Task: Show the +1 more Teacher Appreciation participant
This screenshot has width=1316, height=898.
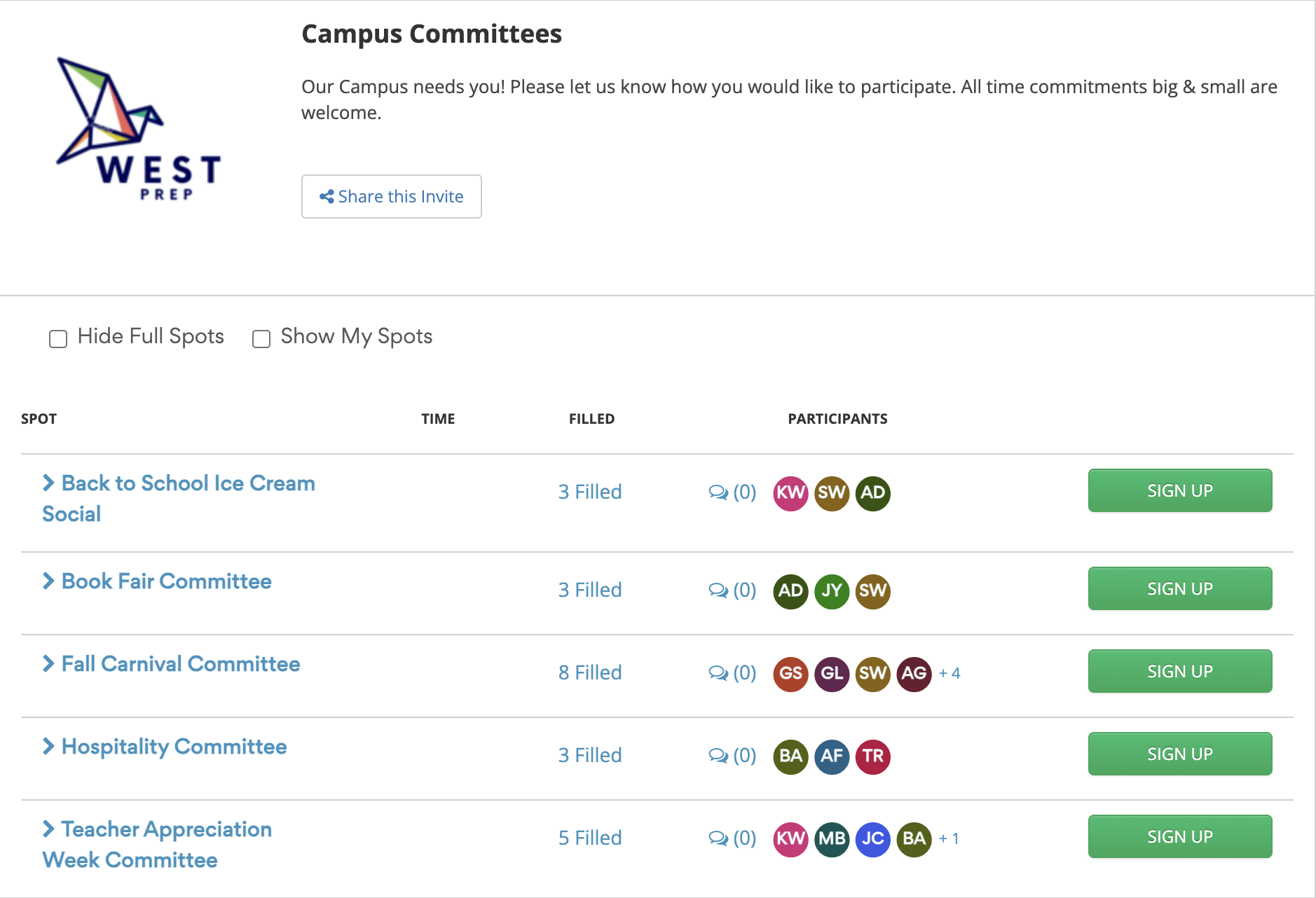Action: [x=949, y=839]
